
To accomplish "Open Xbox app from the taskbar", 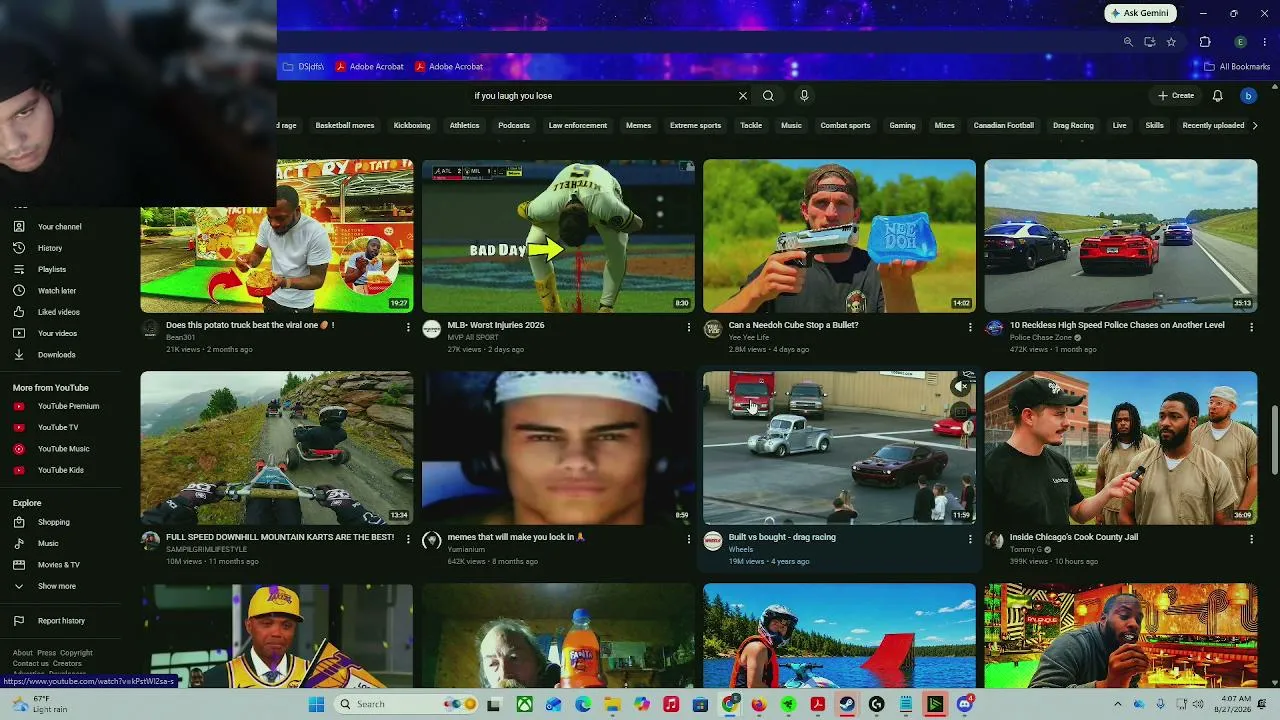I will 524,704.
